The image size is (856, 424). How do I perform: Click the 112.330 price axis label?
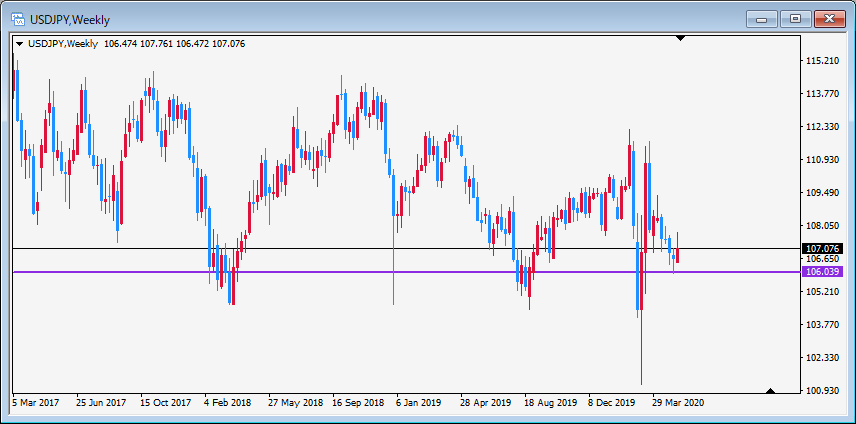tap(822, 127)
